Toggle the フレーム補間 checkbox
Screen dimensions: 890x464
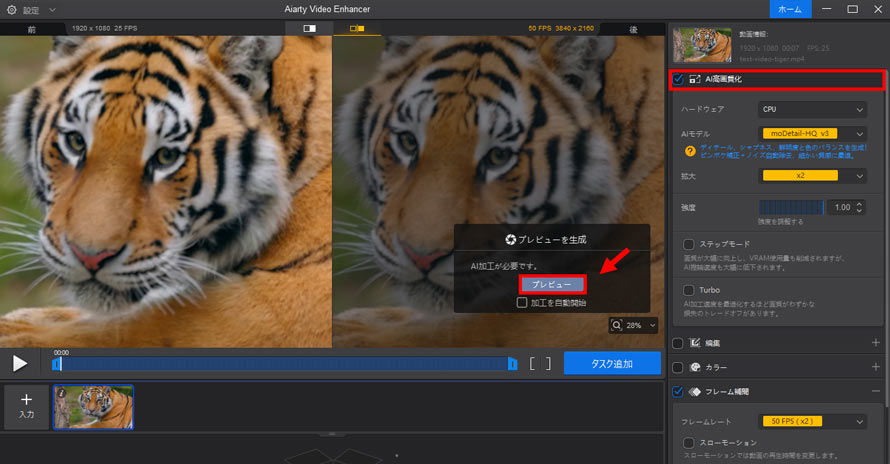tap(678, 391)
